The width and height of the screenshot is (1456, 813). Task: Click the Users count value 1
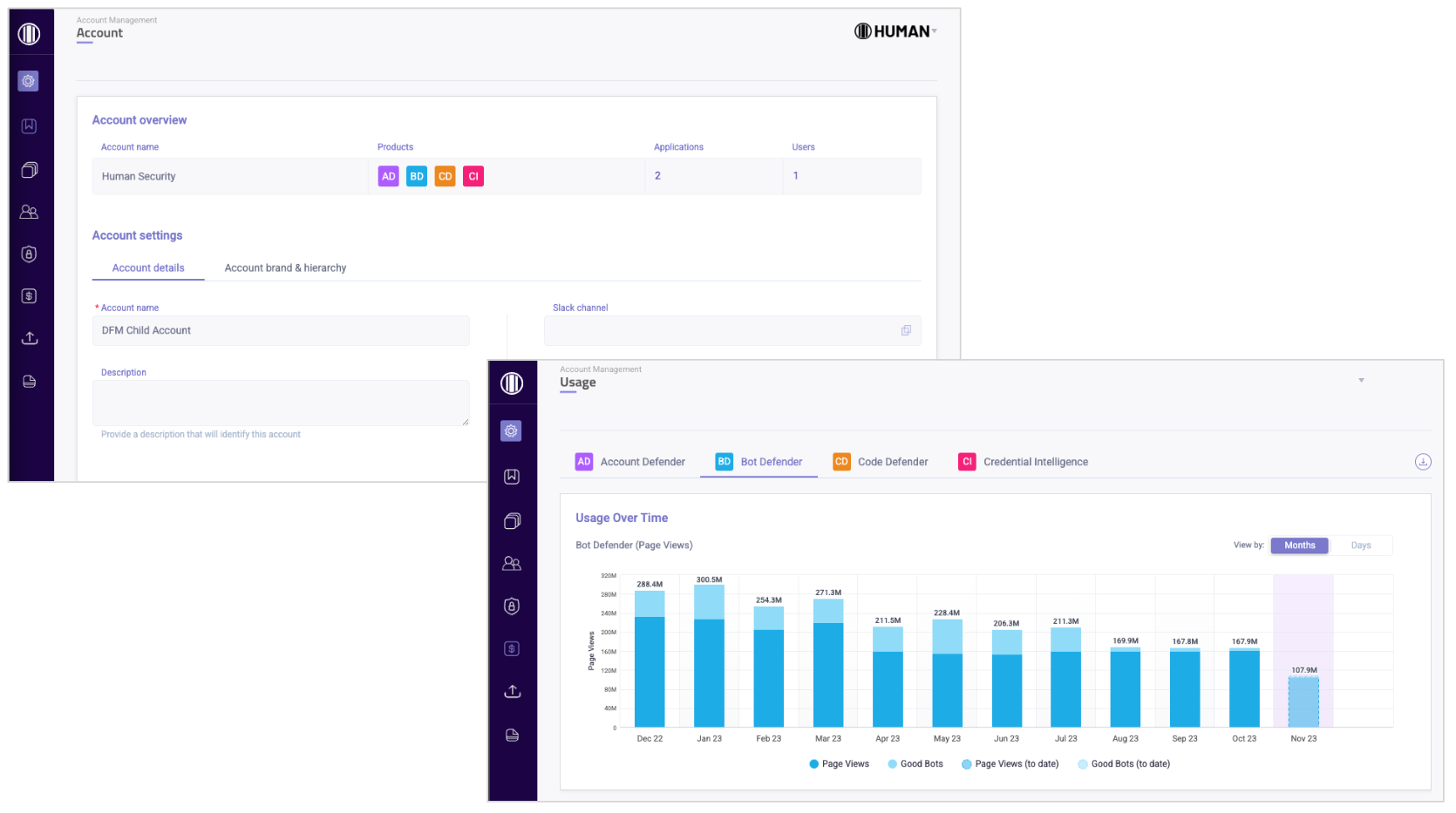tap(795, 176)
